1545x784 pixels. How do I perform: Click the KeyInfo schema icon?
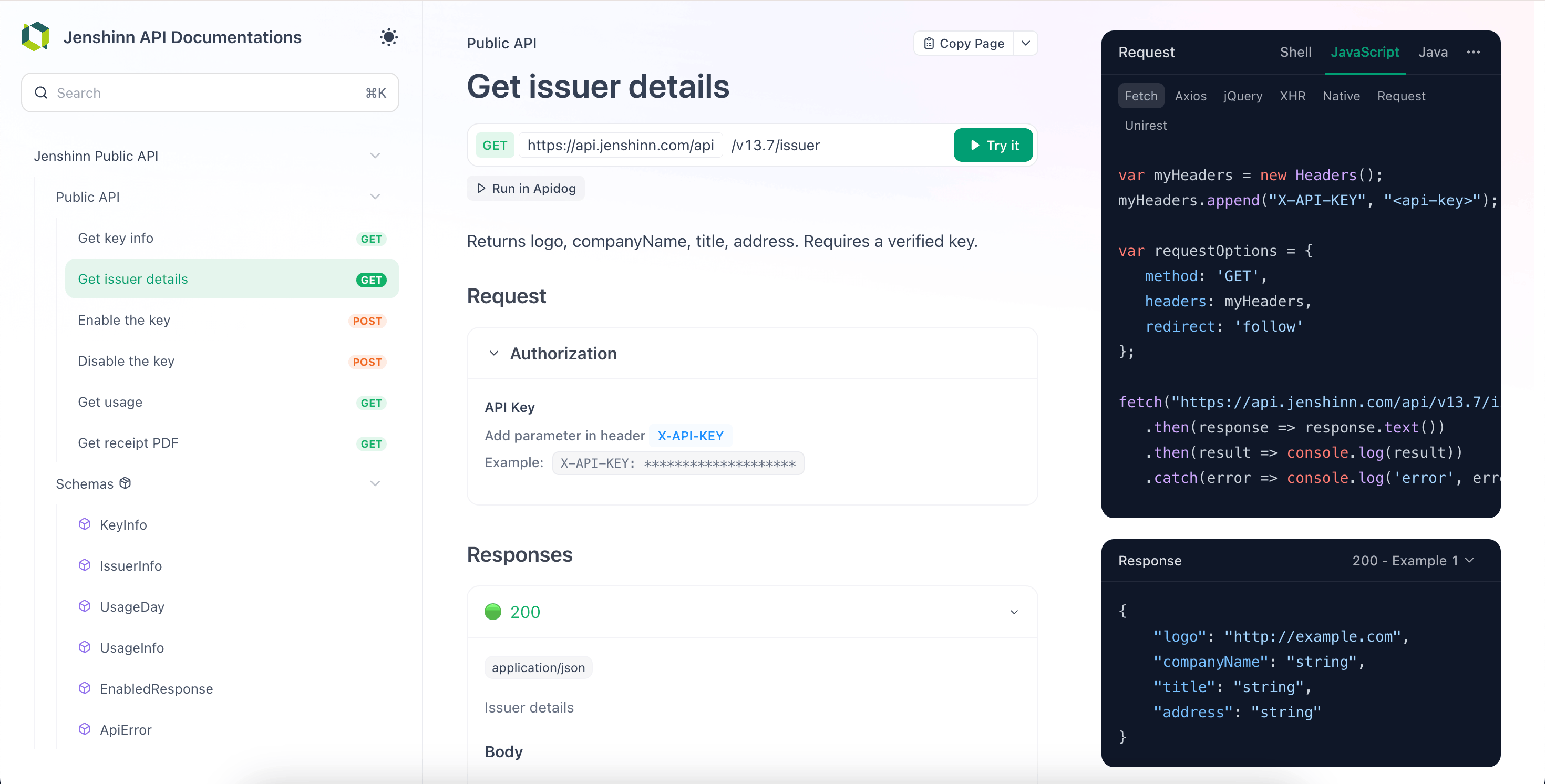click(85, 524)
